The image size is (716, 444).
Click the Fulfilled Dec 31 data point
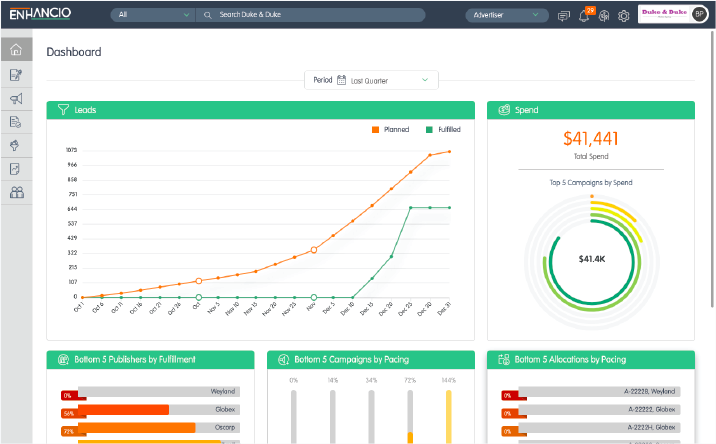(449, 207)
